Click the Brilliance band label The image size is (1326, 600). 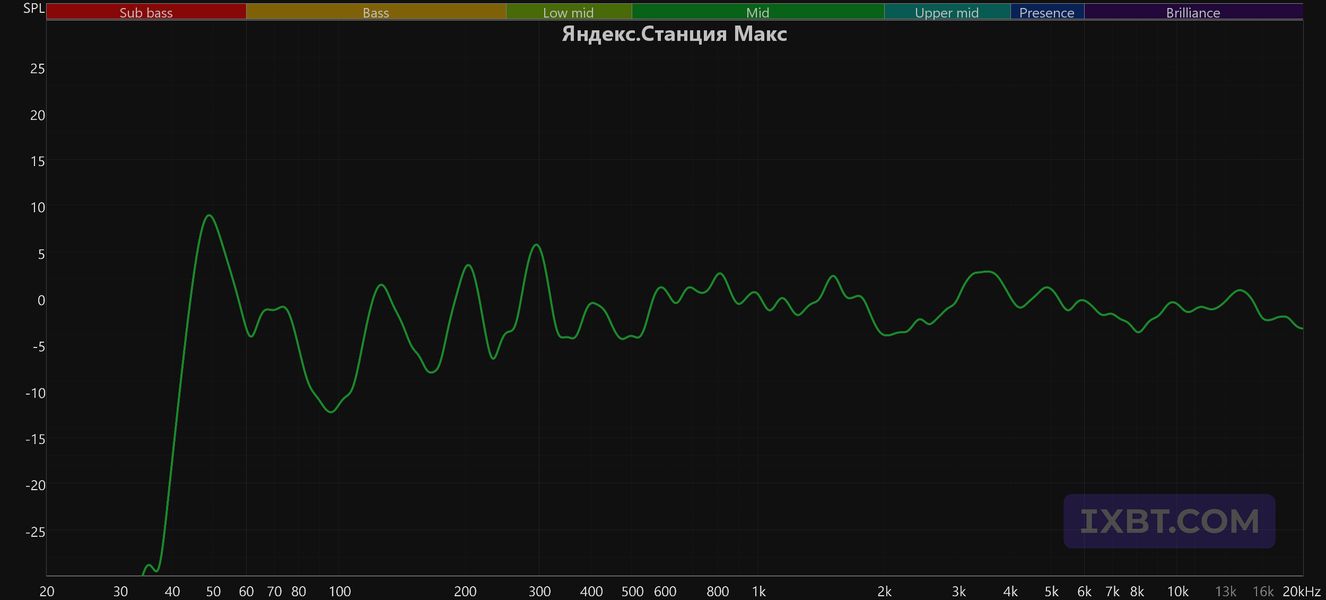(x=1193, y=13)
